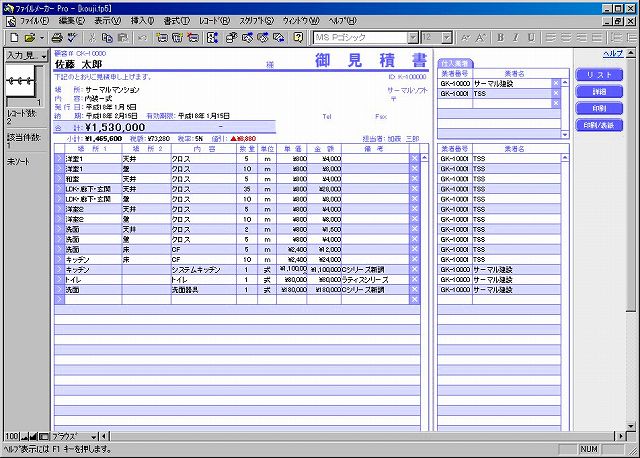Screen dimensions: 640x458
Task: Click the Open file folder icon
Action: tap(28, 37)
